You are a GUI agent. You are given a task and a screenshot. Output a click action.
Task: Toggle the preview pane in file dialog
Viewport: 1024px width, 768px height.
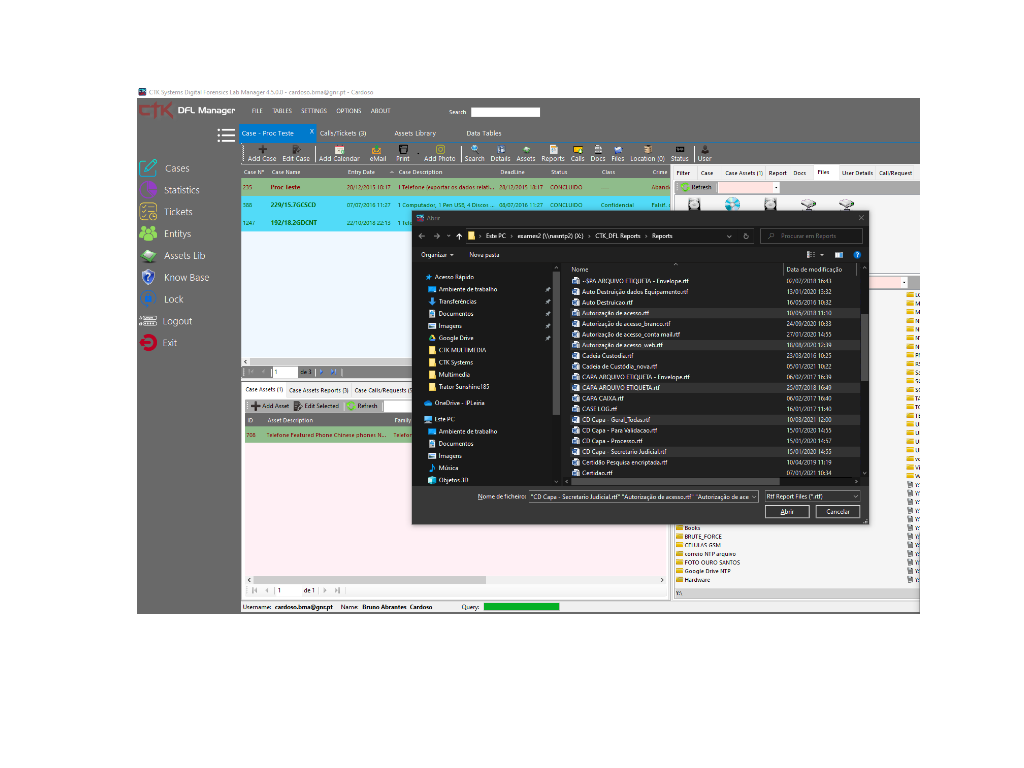[x=839, y=255]
